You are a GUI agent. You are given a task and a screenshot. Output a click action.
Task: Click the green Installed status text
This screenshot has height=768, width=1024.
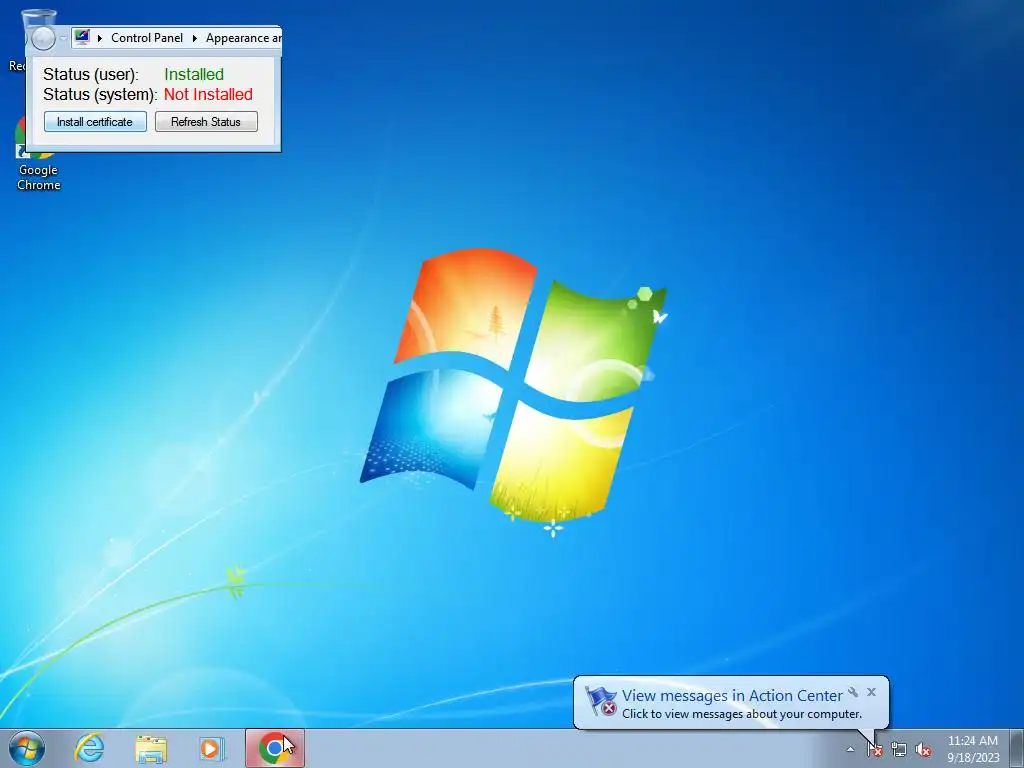pos(194,74)
